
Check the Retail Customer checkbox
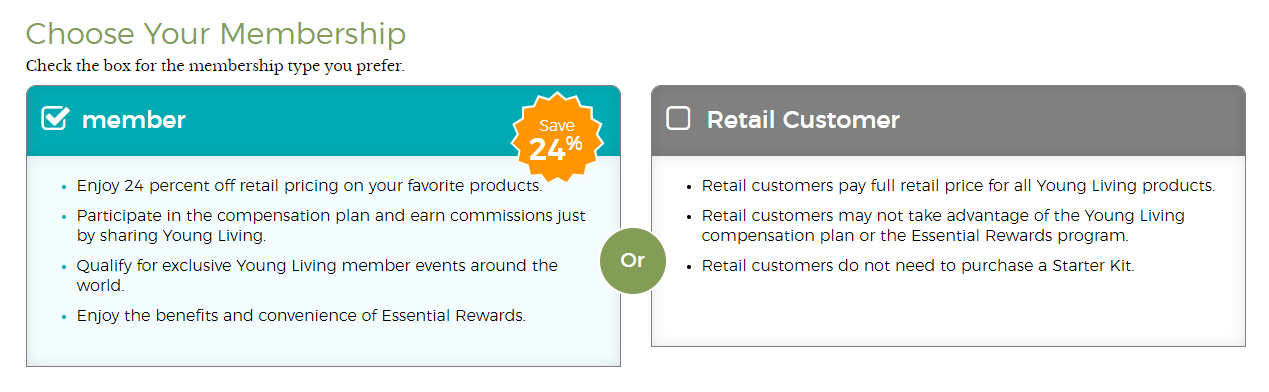(x=678, y=119)
